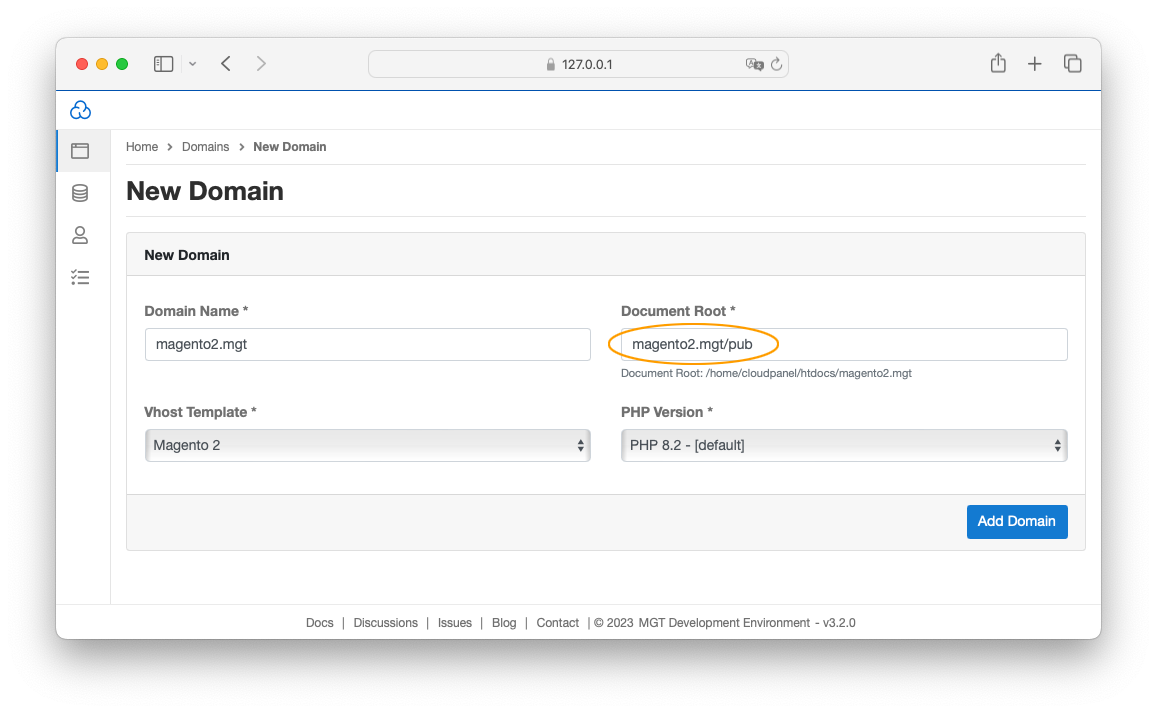Reload the page using the refresh icon

(779, 63)
